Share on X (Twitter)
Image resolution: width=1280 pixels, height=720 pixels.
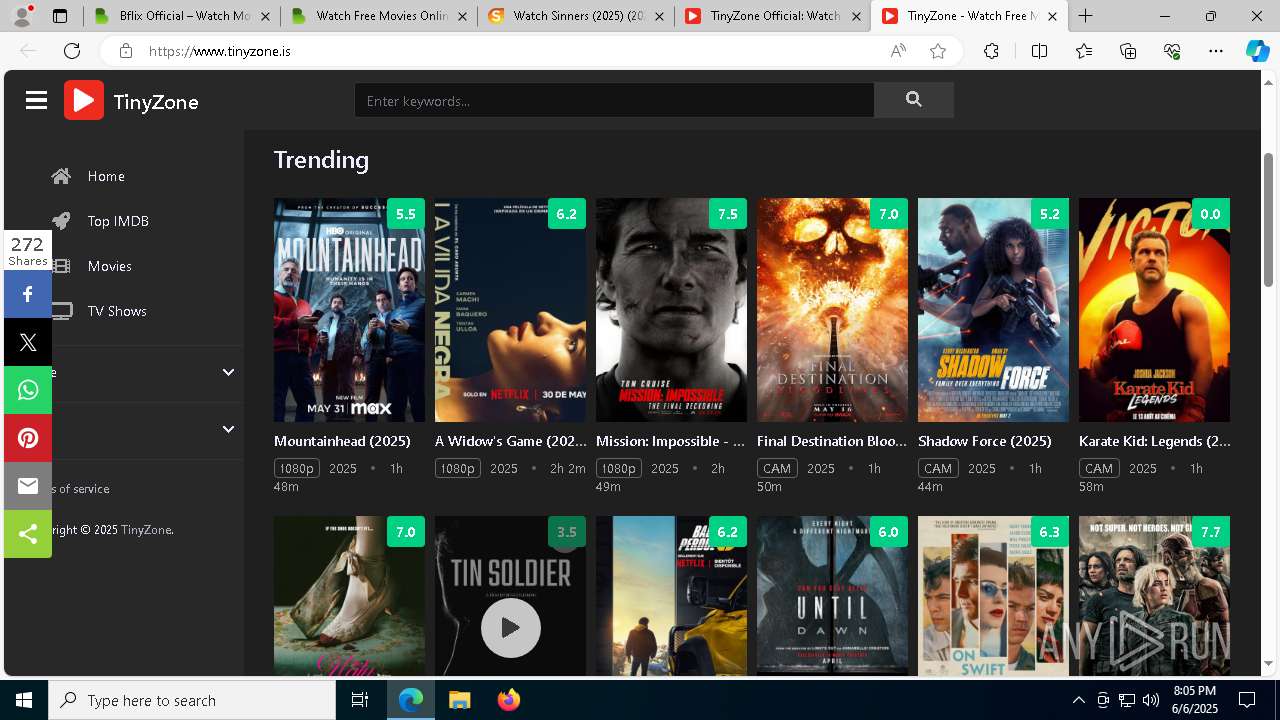28,343
